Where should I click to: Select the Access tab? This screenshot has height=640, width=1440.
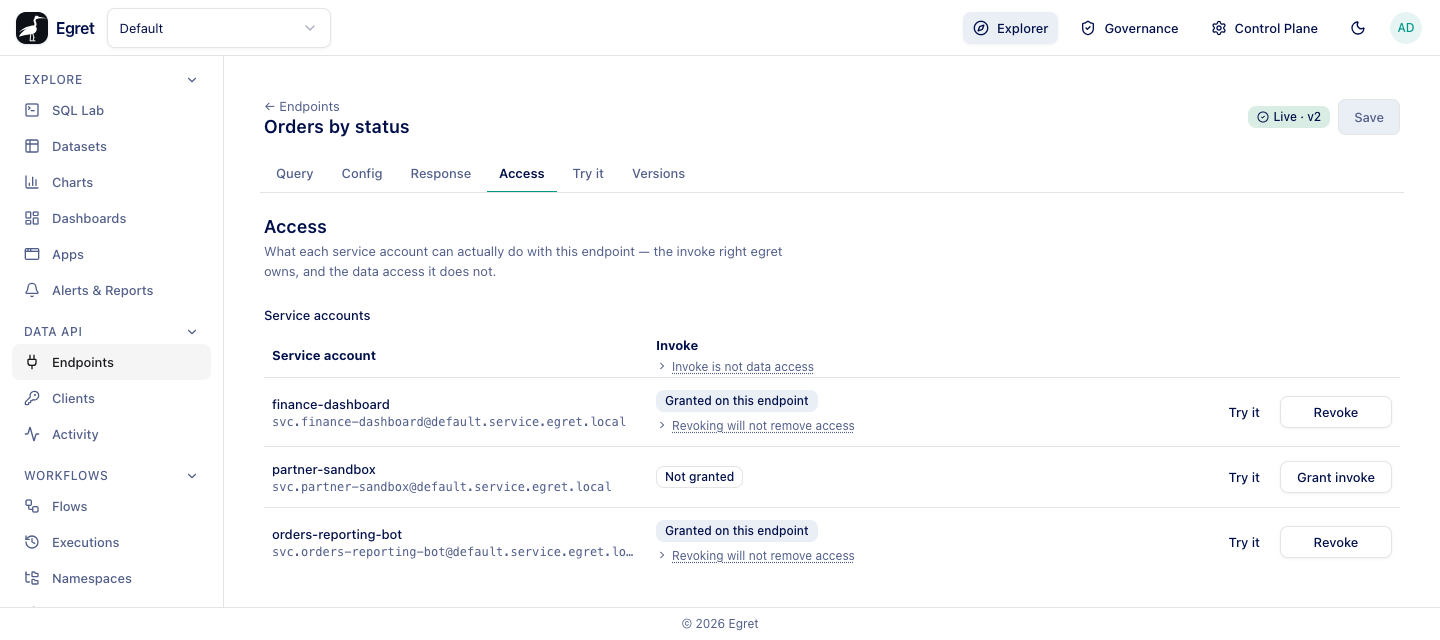pos(521,174)
